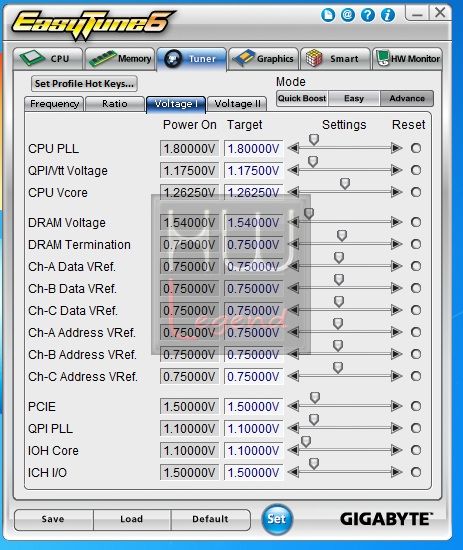463x550 pixels.
Task: Switch to the HW Monitor tab
Action: click(407, 59)
